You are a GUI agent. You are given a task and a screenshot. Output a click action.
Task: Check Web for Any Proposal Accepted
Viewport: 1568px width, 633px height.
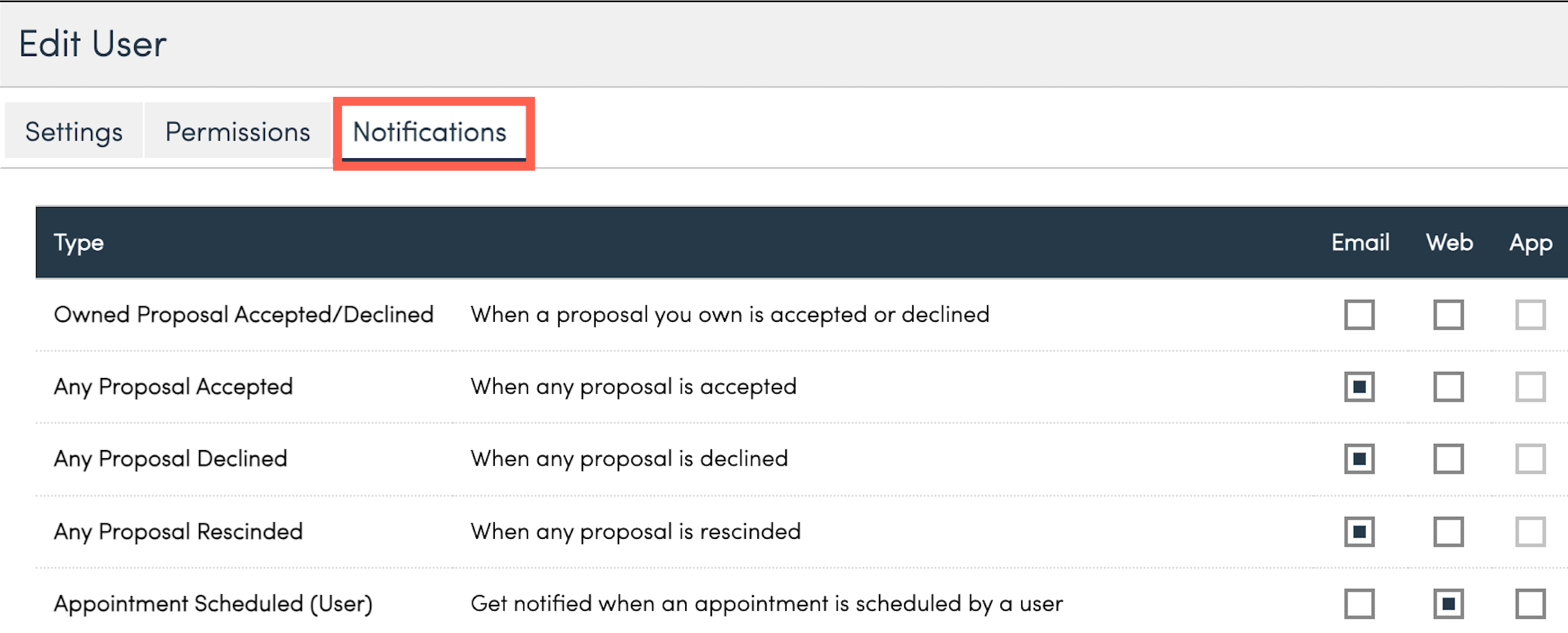click(1448, 387)
